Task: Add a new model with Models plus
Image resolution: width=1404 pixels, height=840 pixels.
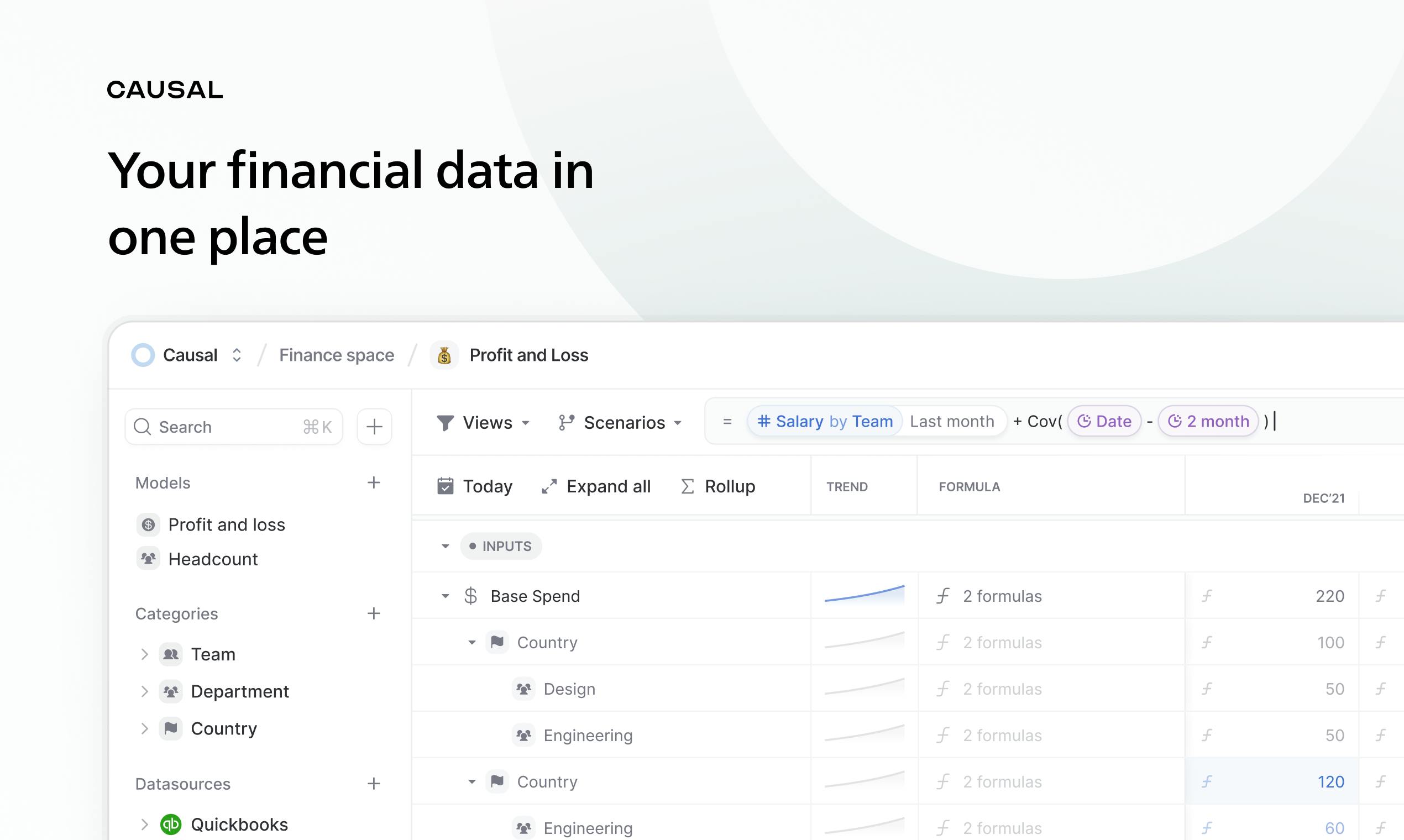Action: (374, 483)
